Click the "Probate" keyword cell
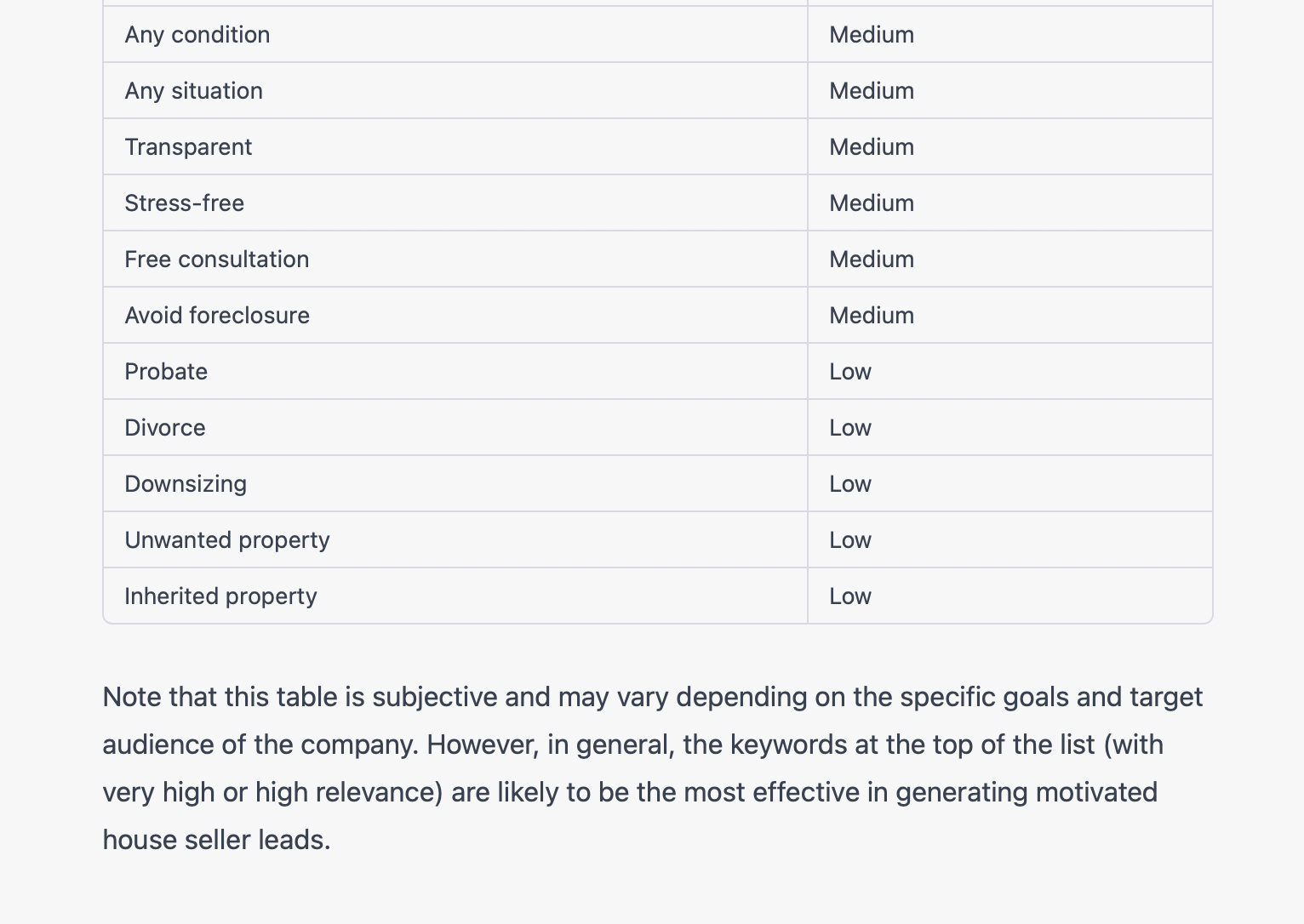The image size is (1304, 924). pos(166,372)
